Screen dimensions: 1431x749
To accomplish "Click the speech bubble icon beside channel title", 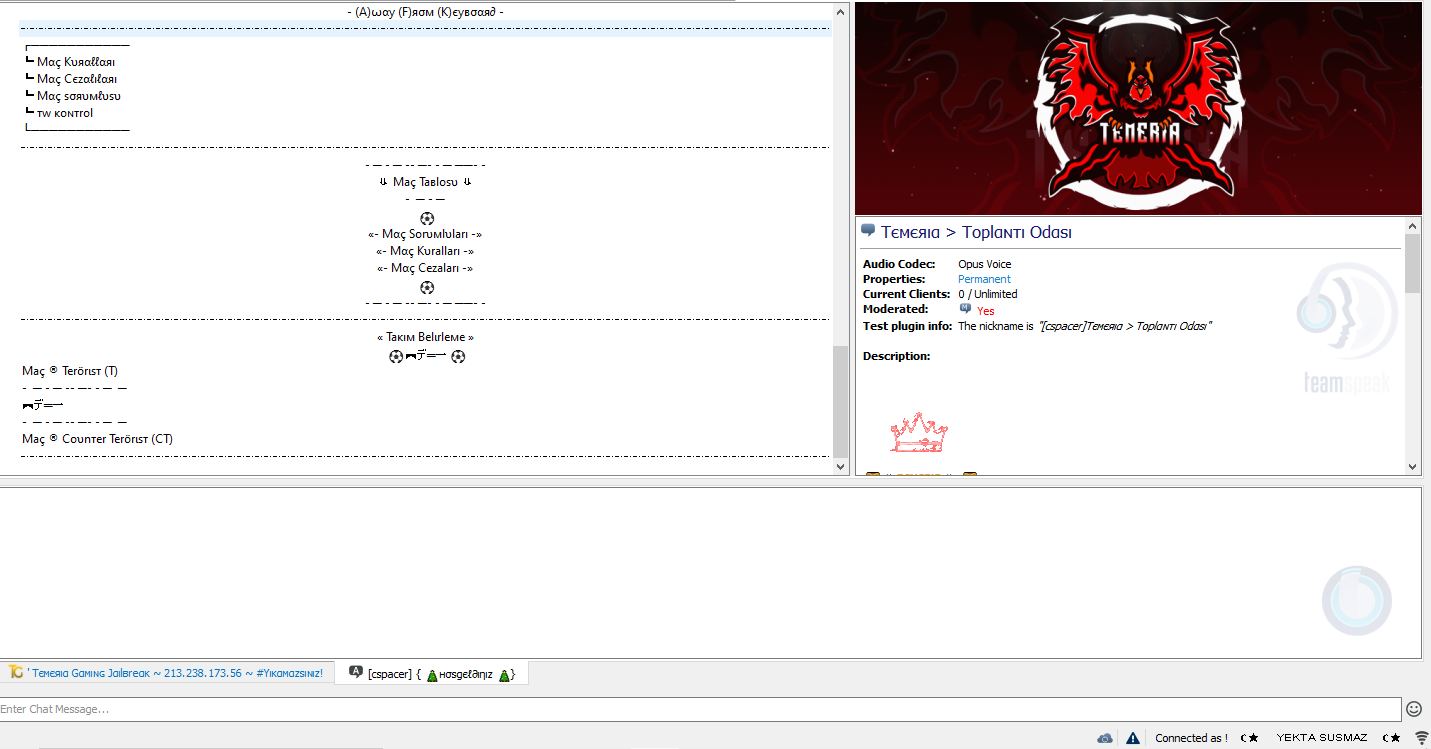I will point(868,231).
